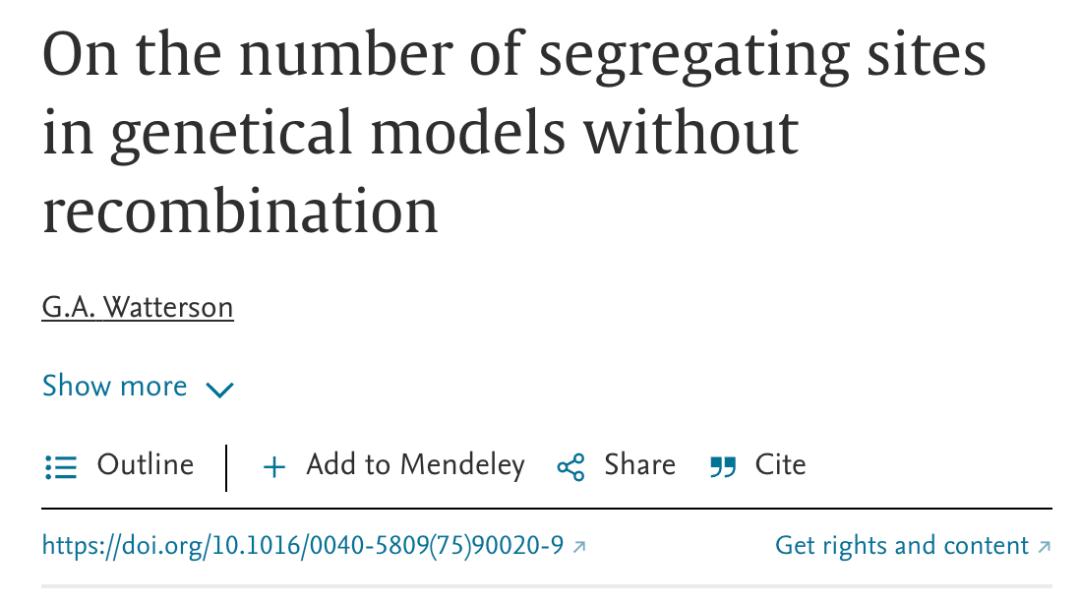Follow the doi.org article link
The image size is (1080, 604).
302,546
